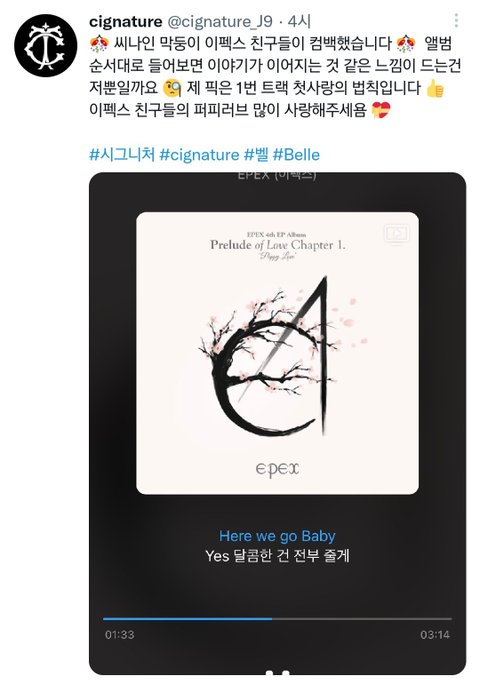The image size is (480, 684).
Task: Click the unplayed portion of the track bar
Action: tap(362, 619)
